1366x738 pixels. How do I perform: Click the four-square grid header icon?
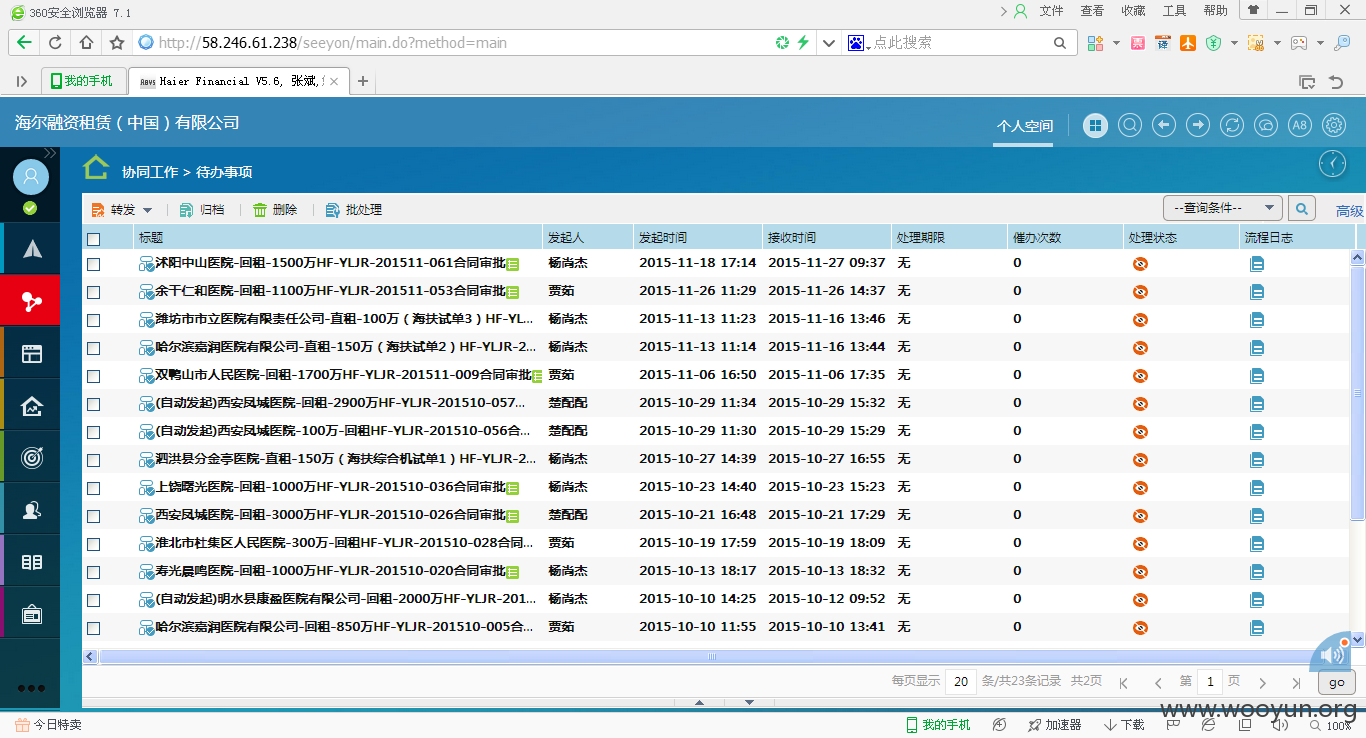[x=1096, y=125]
